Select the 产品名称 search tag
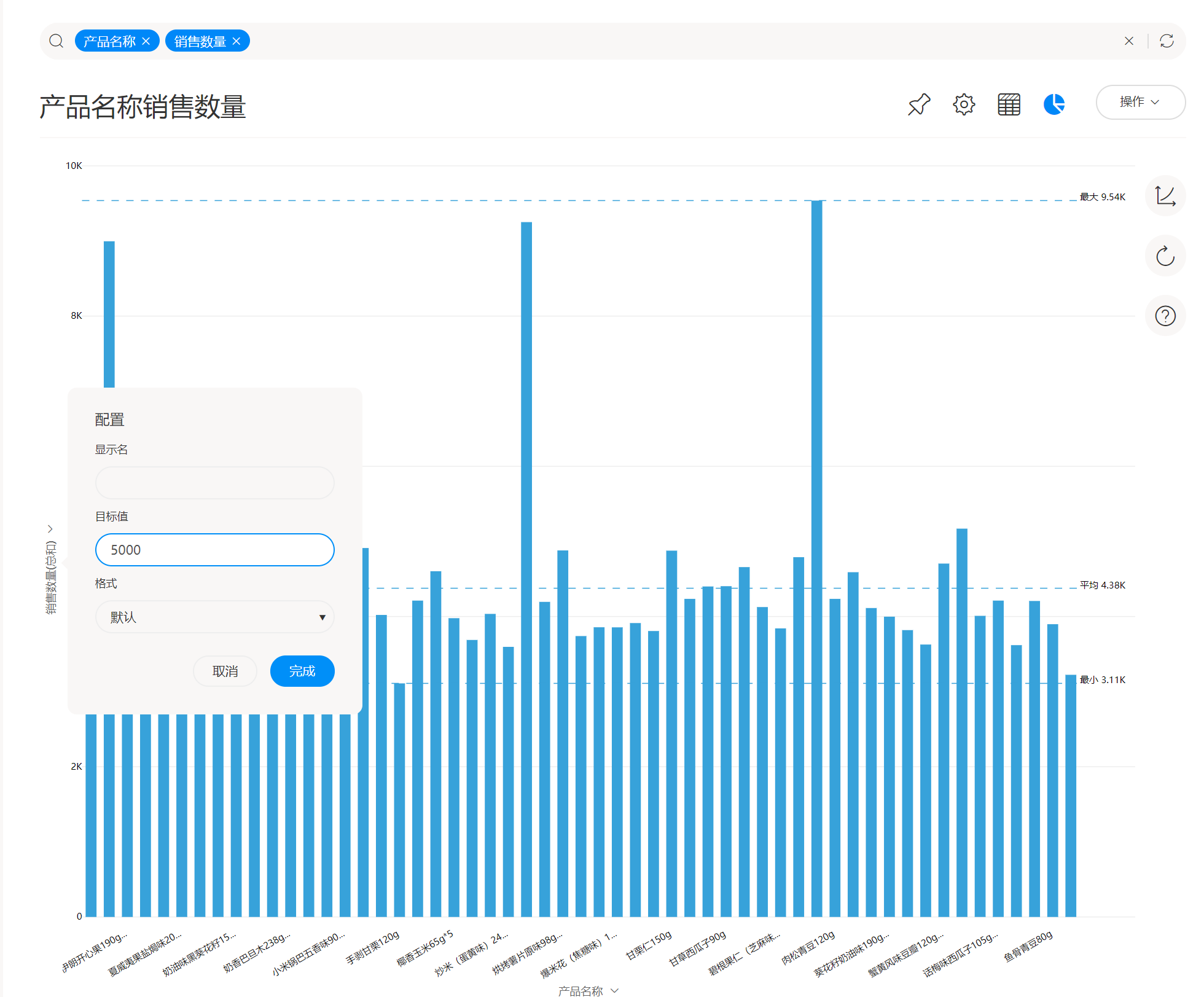Viewport: 1204px width, 997px height. pos(109,41)
